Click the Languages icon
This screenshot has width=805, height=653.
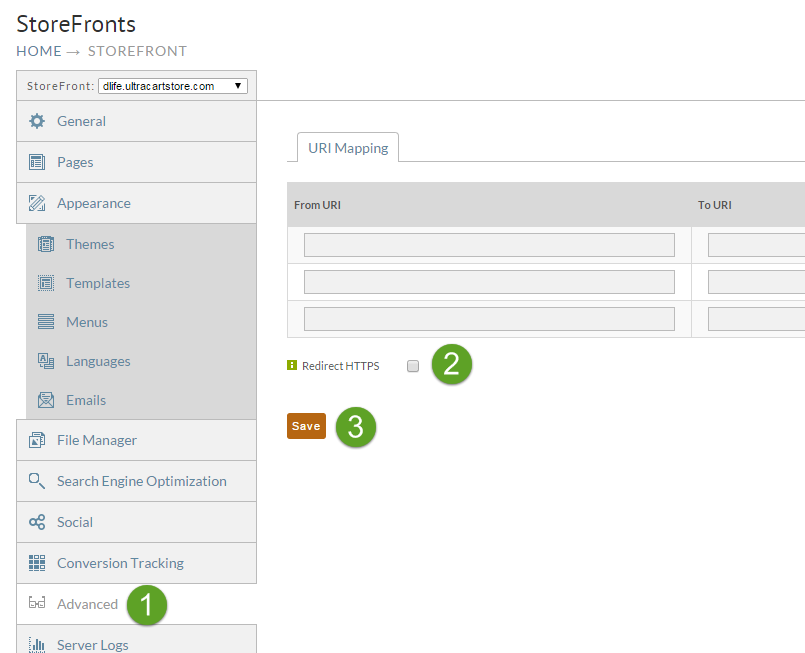(46, 361)
